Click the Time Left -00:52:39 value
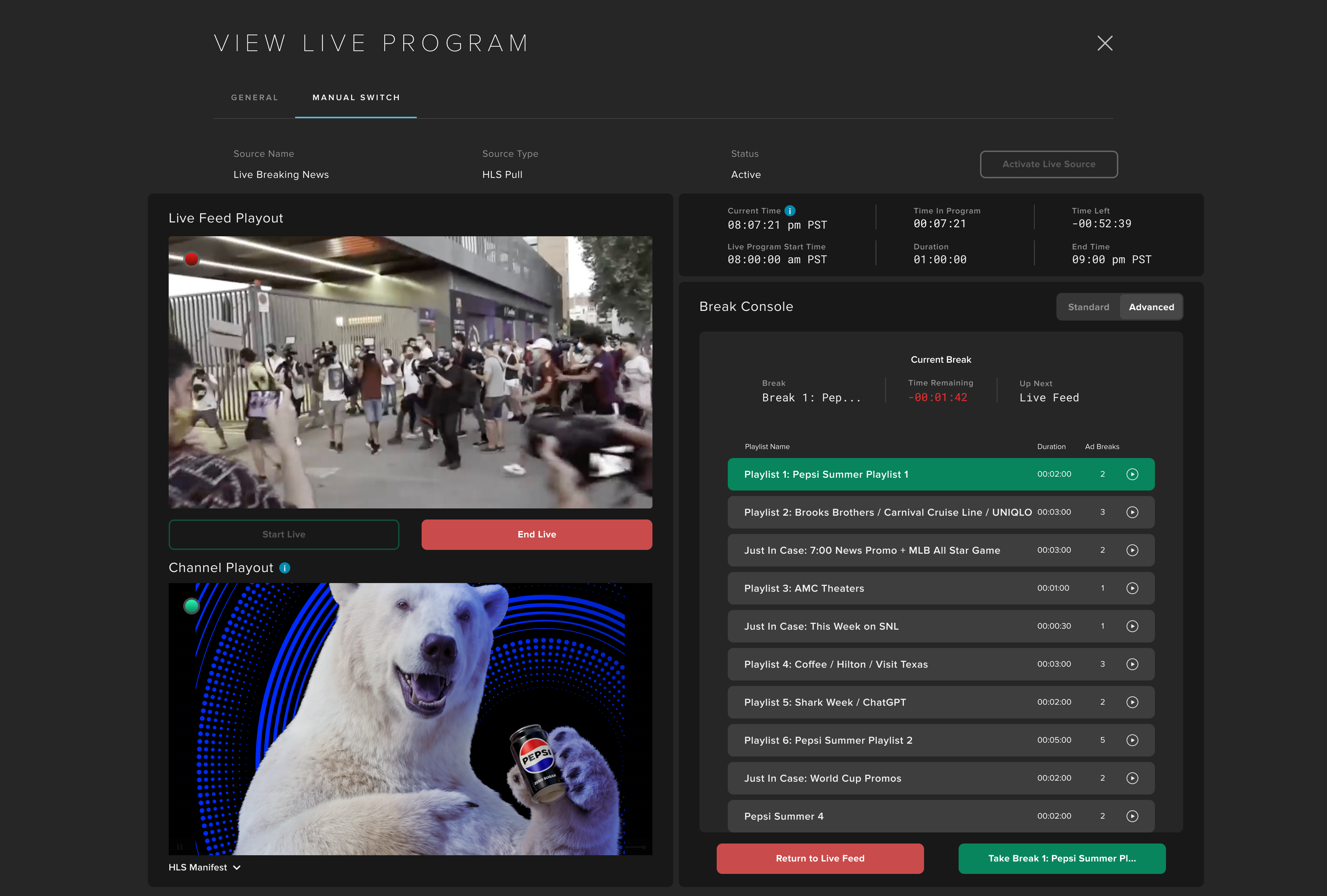This screenshot has height=896, width=1327. coord(1101,224)
